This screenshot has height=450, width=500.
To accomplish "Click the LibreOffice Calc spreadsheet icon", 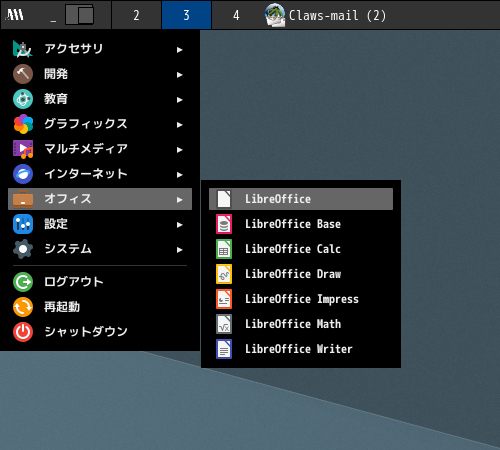I will 224,249.
